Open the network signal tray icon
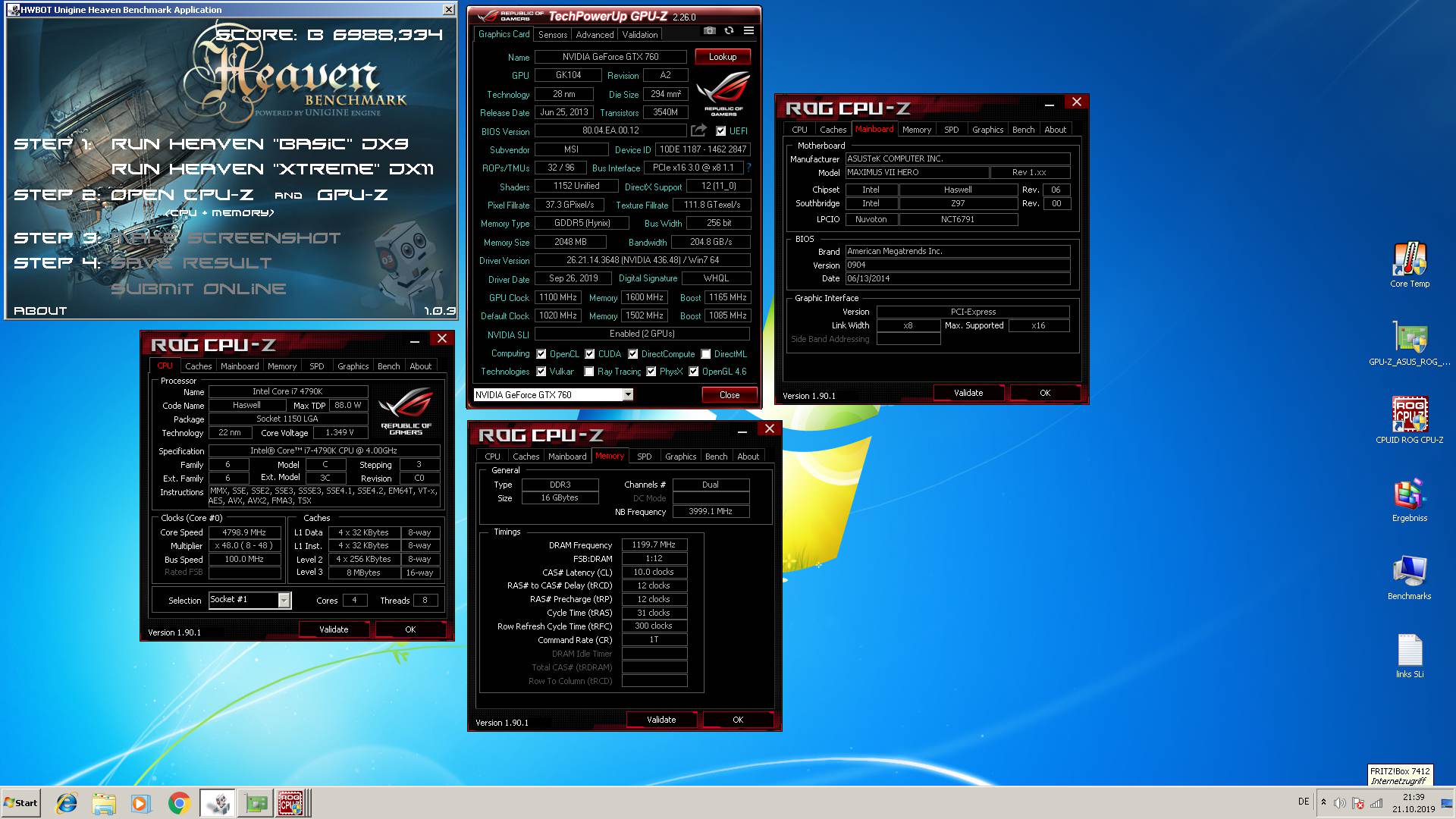1456x819 pixels. pyautogui.click(x=1377, y=803)
